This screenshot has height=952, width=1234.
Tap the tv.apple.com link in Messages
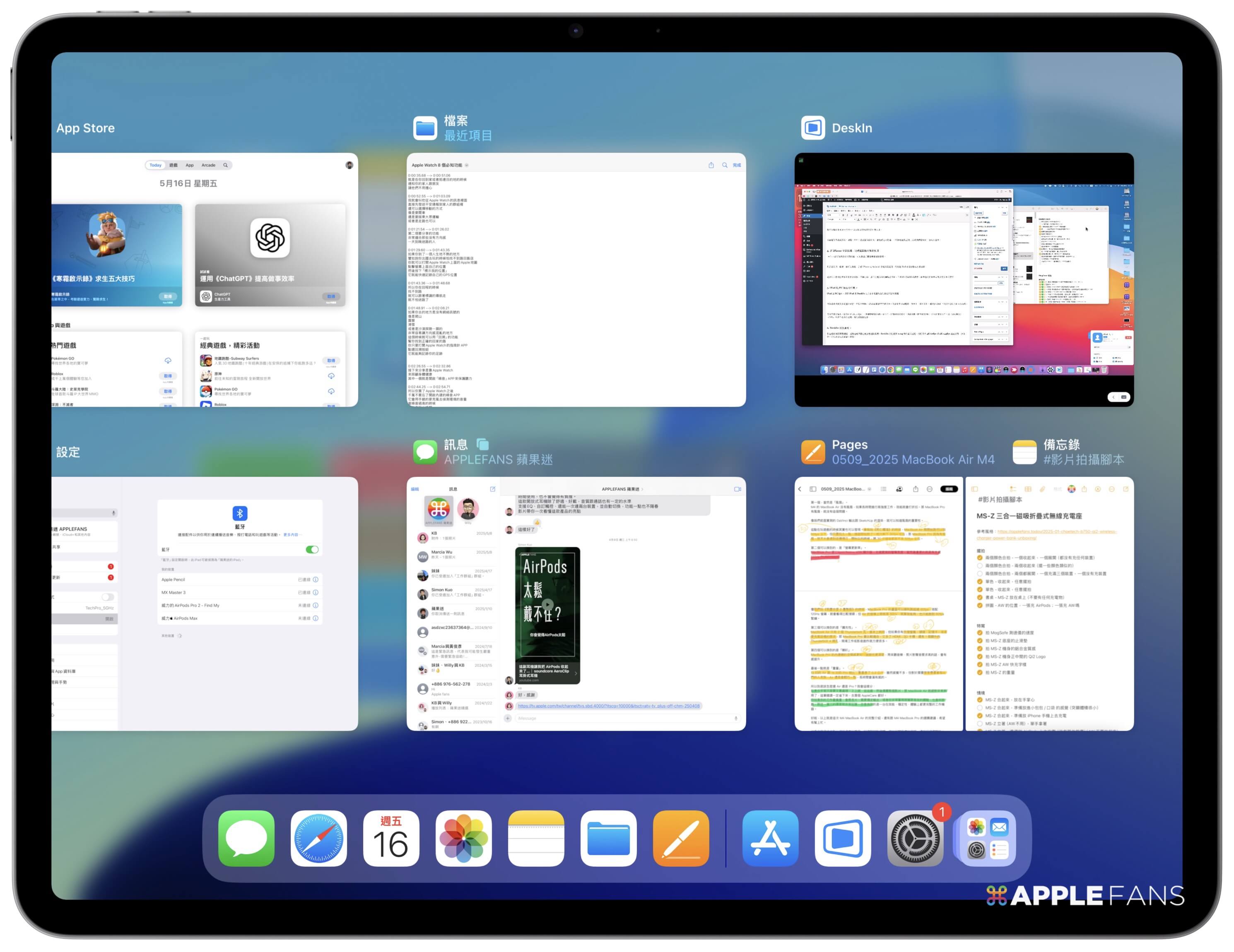609,706
